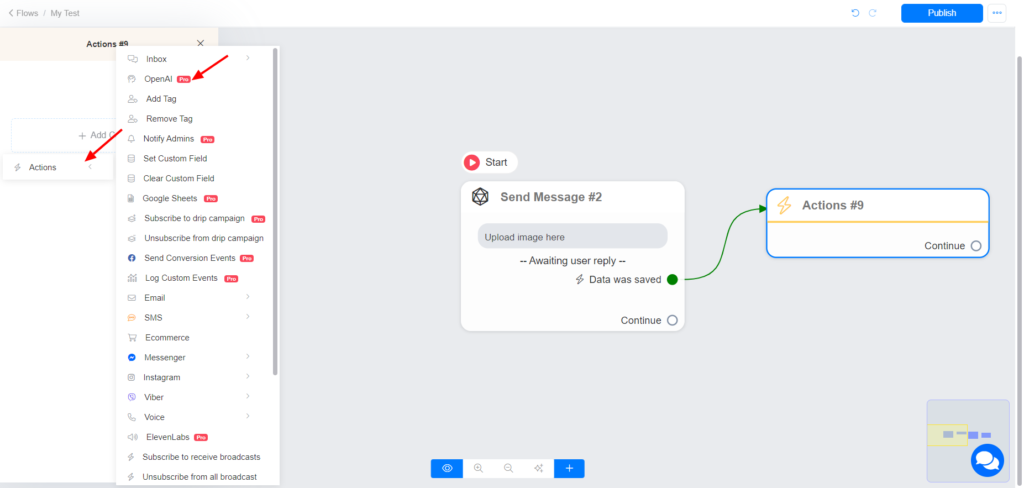Viewport: 1024px width, 488px height.
Task: Select the Actions #9 node header
Action: pos(878,205)
